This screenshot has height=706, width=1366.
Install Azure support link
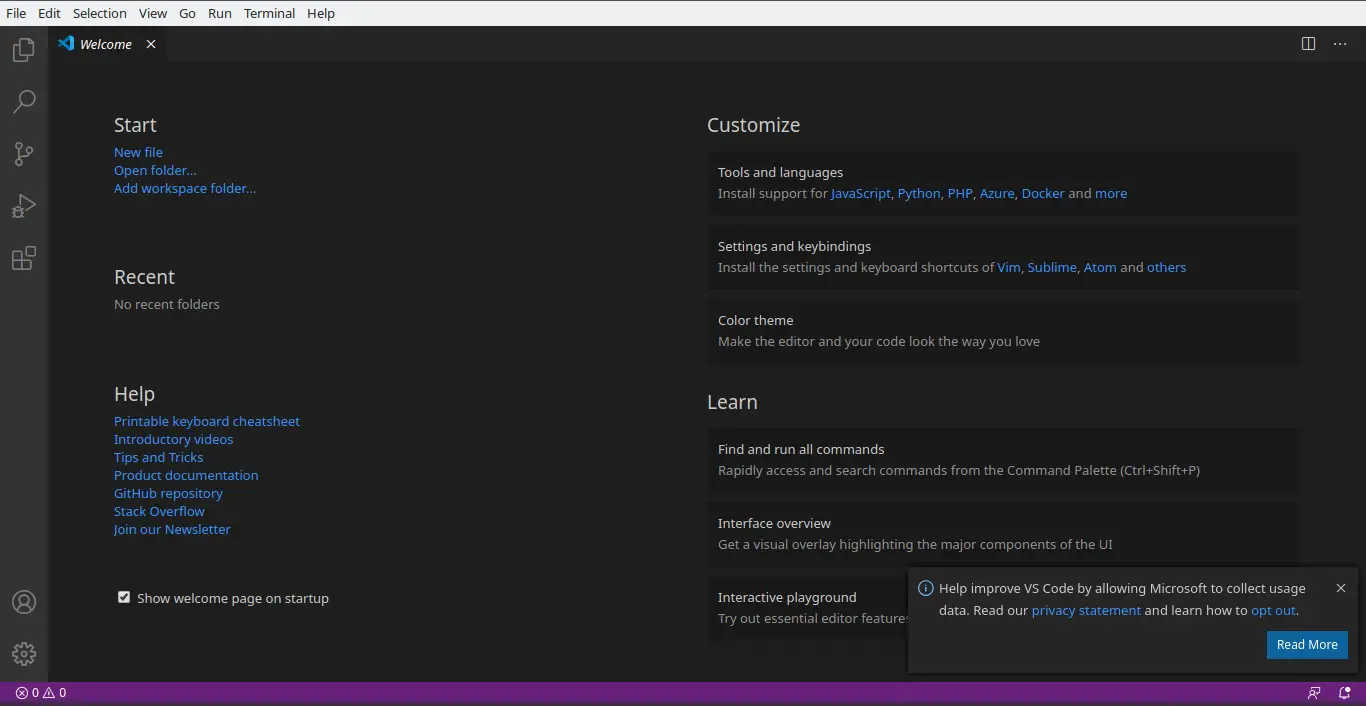pos(997,193)
